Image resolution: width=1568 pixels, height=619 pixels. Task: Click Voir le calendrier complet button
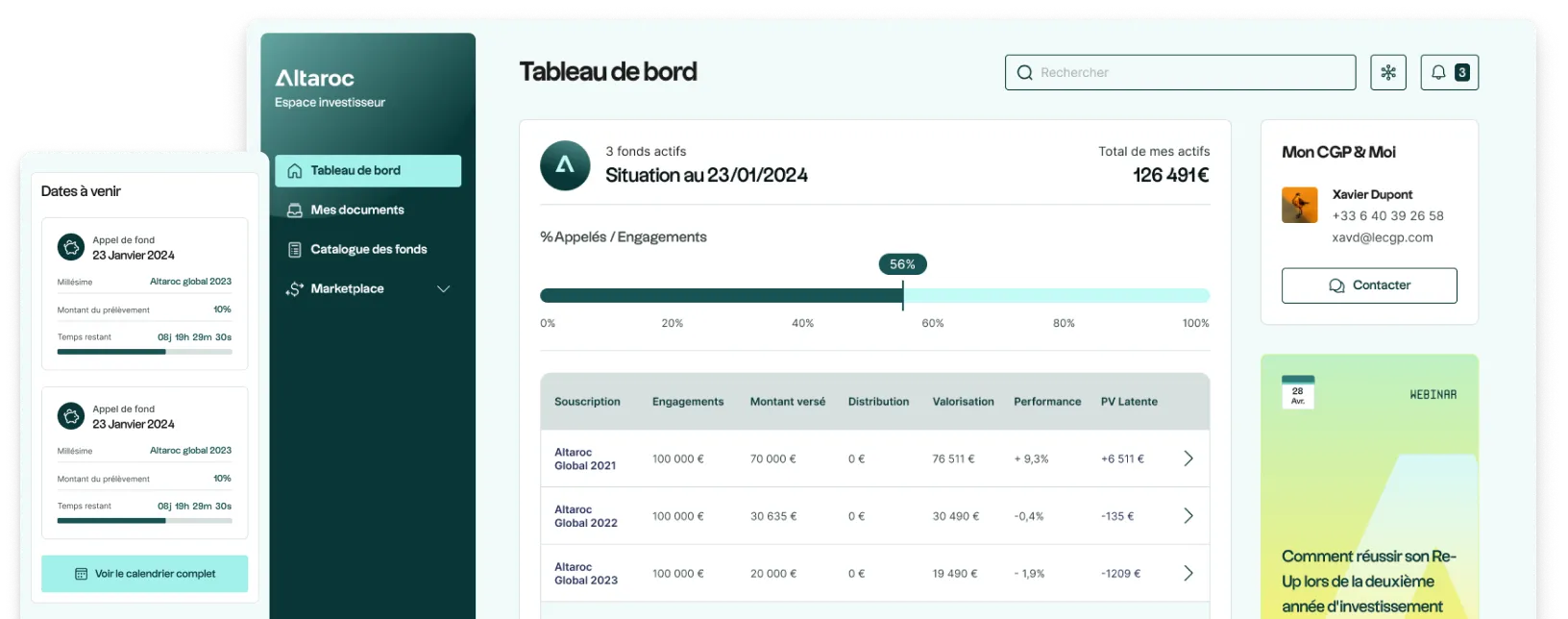pyautogui.click(x=144, y=574)
